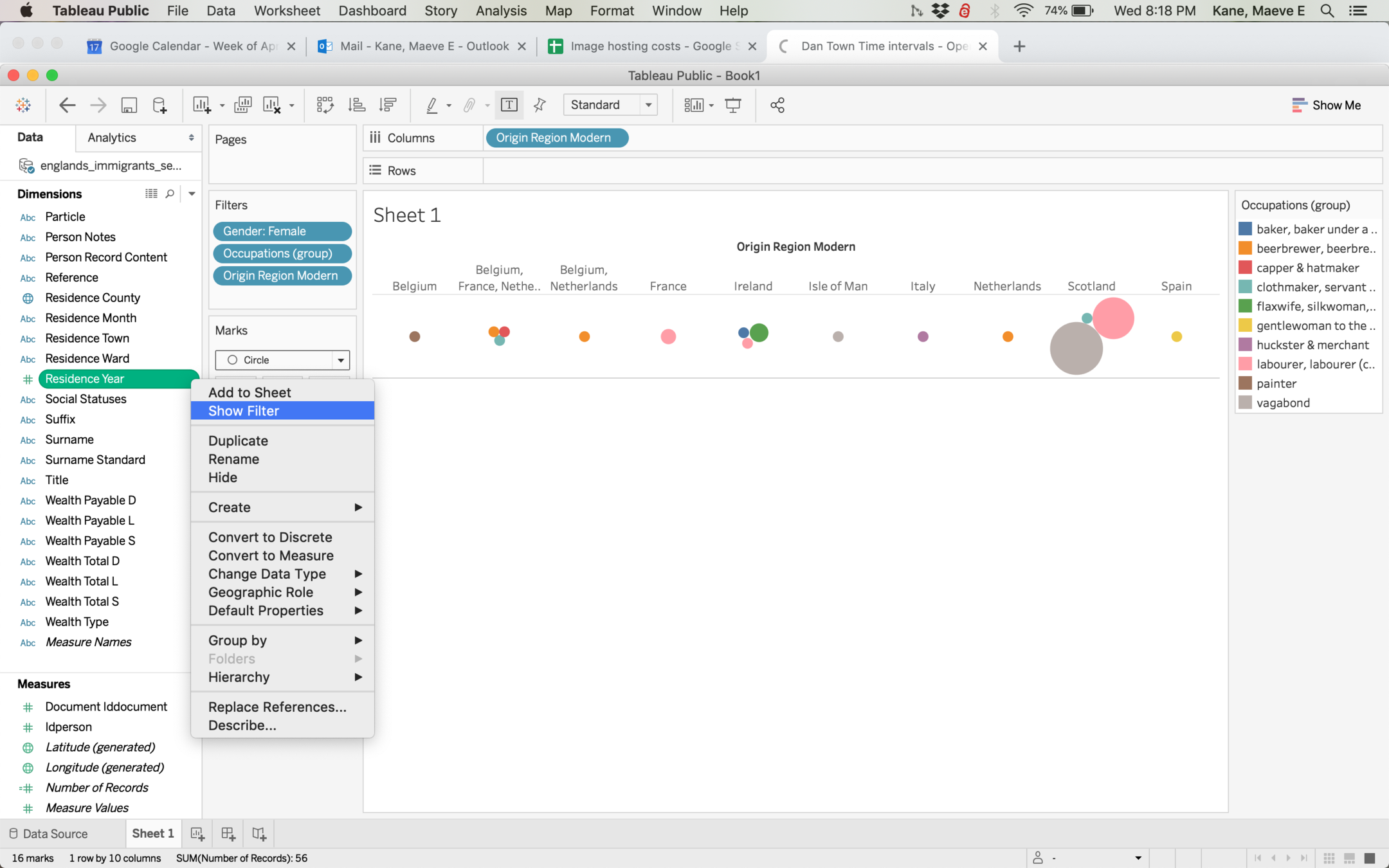Image resolution: width=1389 pixels, height=868 pixels.
Task: Click the New Data Source icon
Action: pyautogui.click(x=159, y=105)
